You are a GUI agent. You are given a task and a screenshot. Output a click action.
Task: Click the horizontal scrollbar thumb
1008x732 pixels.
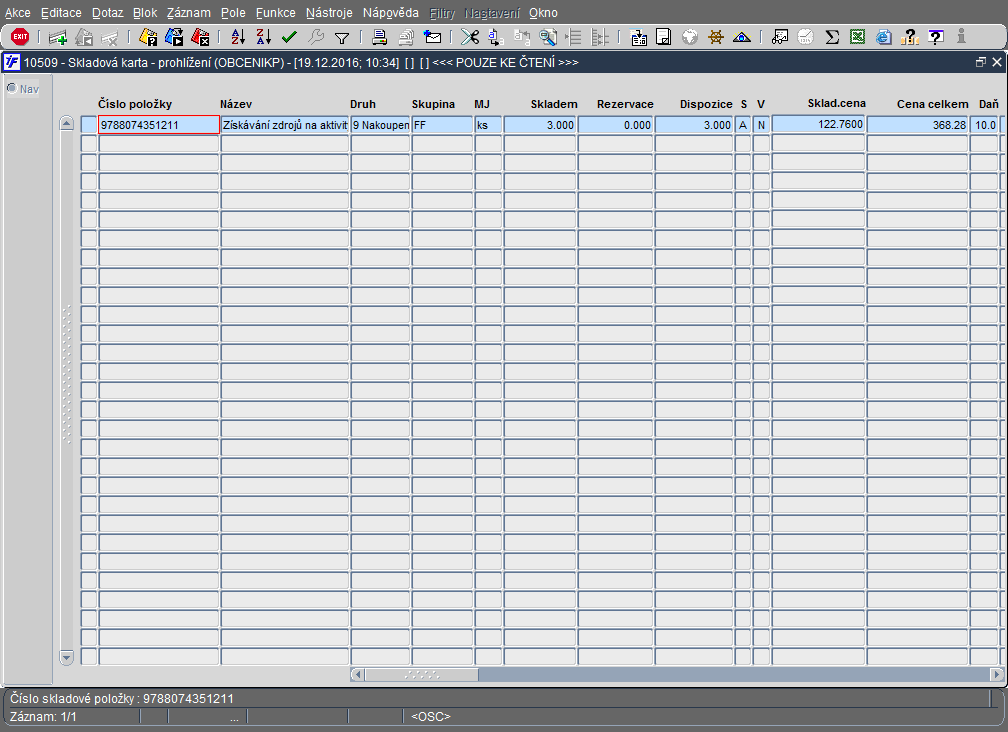point(422,675)
